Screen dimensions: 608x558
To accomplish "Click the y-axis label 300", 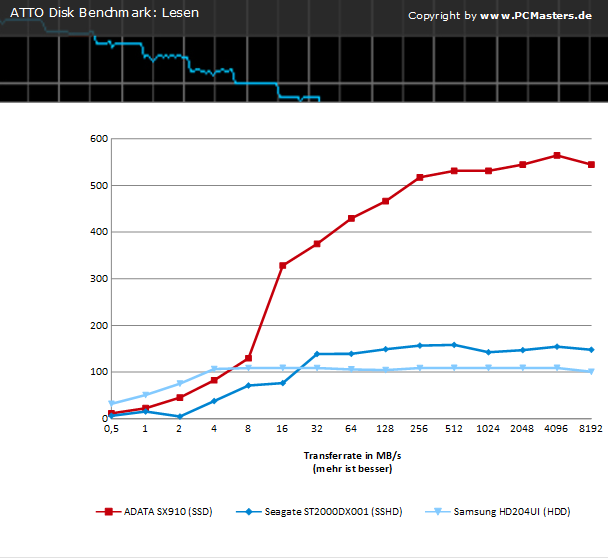I will (99, 279).
